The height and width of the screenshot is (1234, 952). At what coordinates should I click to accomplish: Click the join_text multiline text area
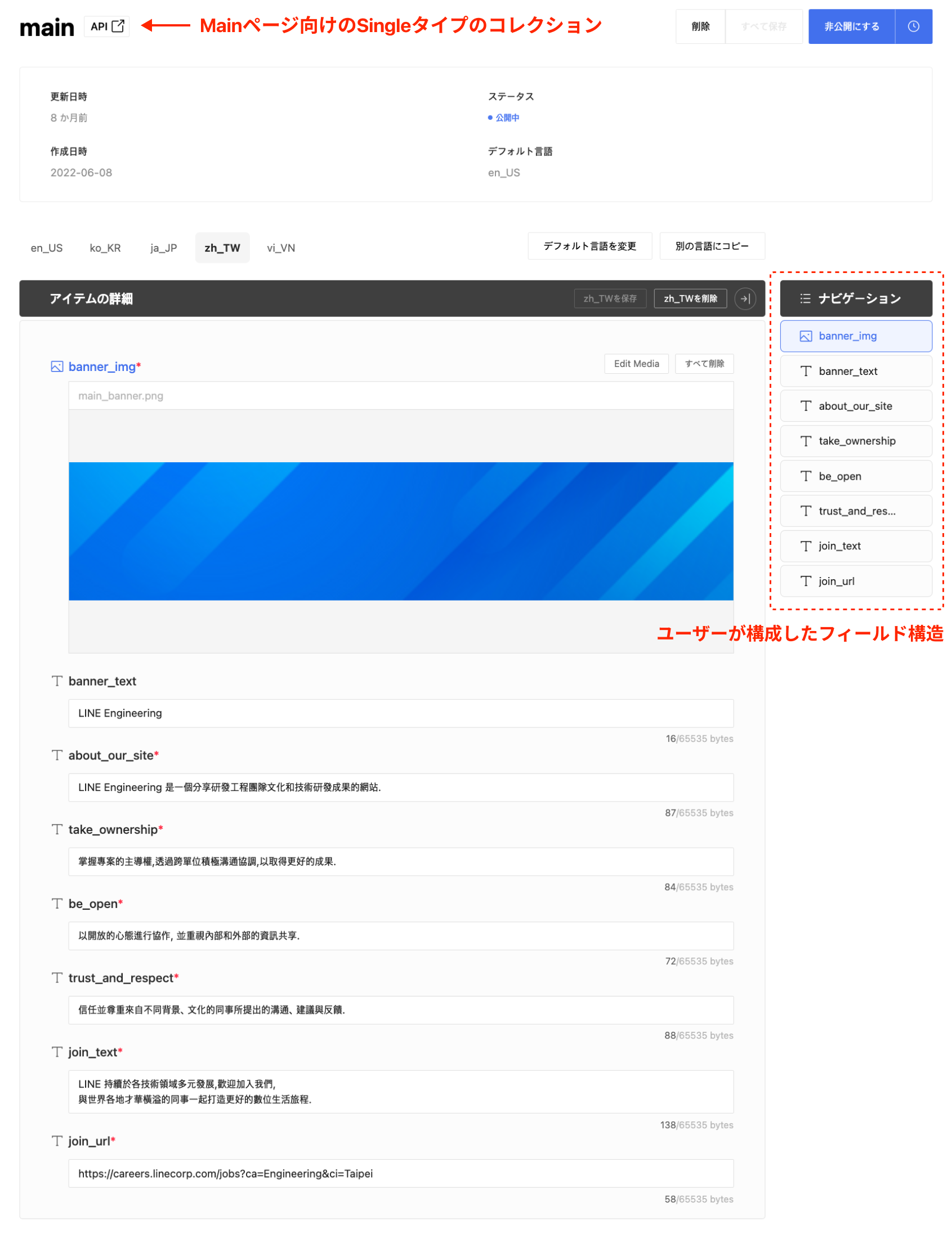(401, 1092)
